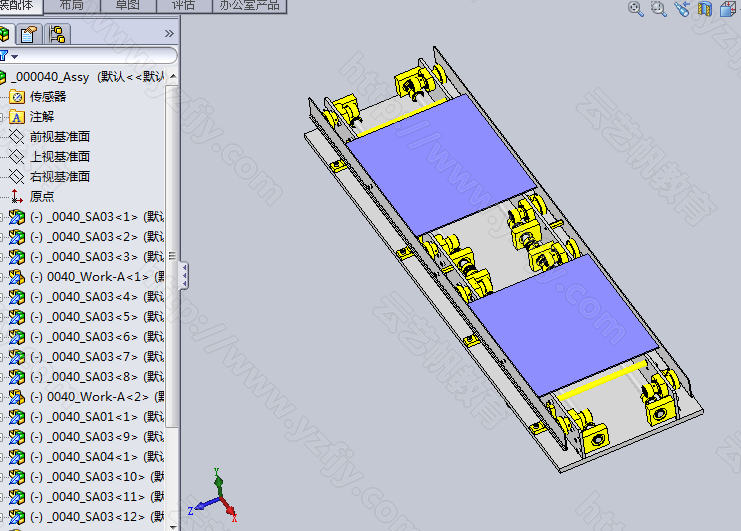Click the 右视基准面 plane icon

pyautogui.click(x=17, y=176)
